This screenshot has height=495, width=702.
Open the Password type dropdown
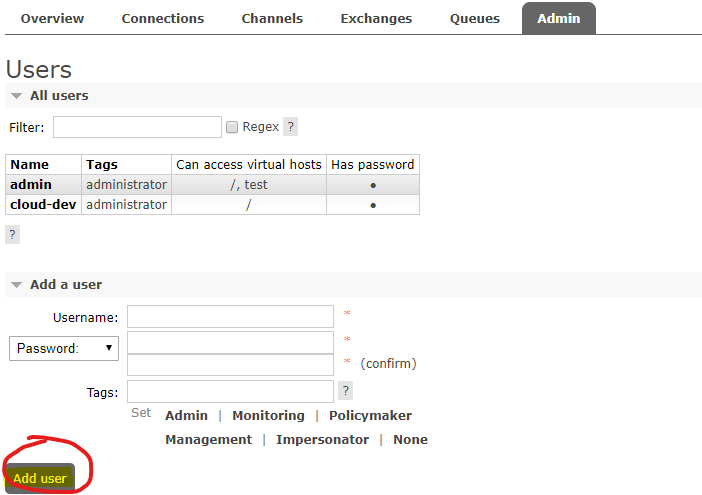[63, 348]
